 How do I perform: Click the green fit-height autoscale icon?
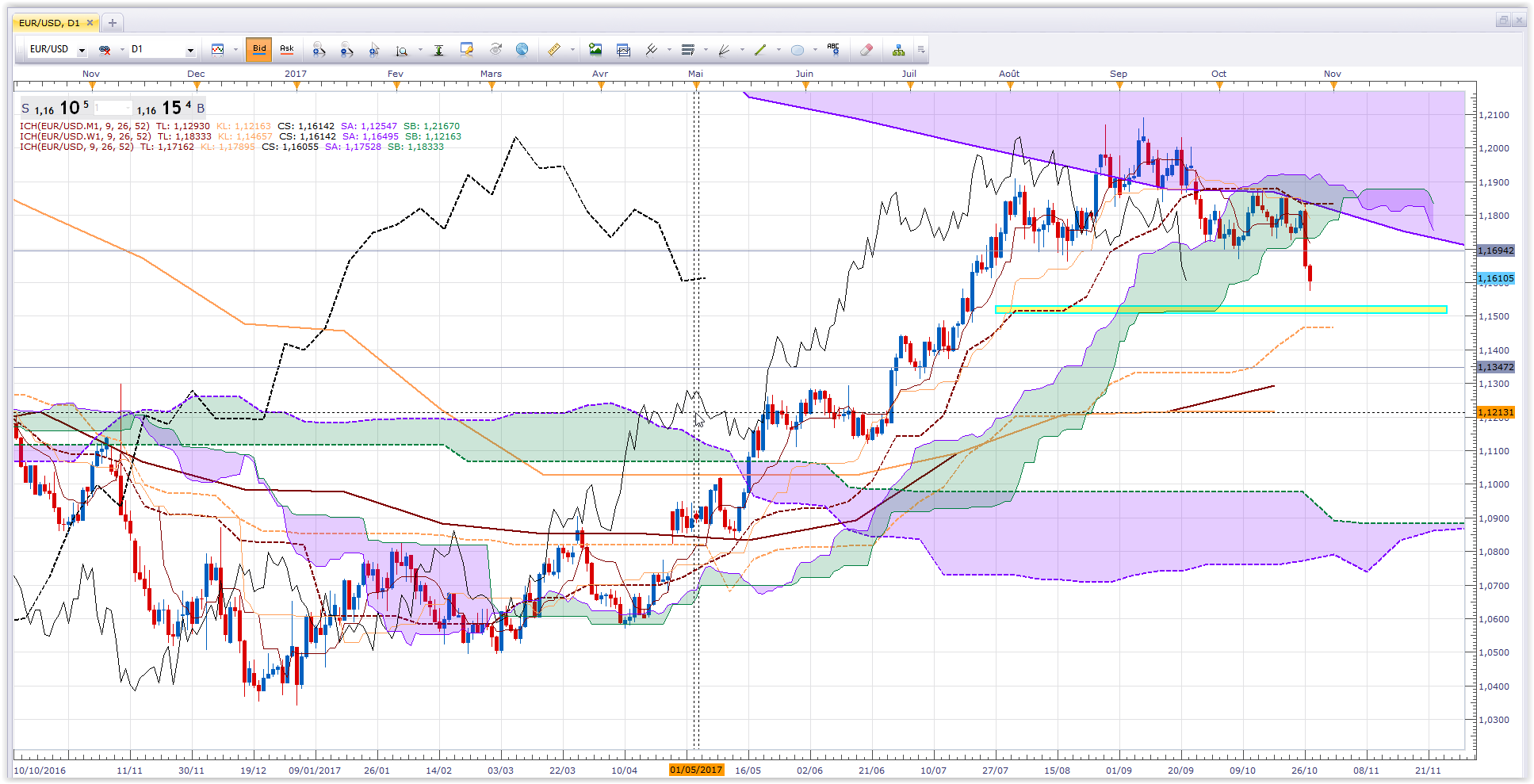(x=438, y=50)
